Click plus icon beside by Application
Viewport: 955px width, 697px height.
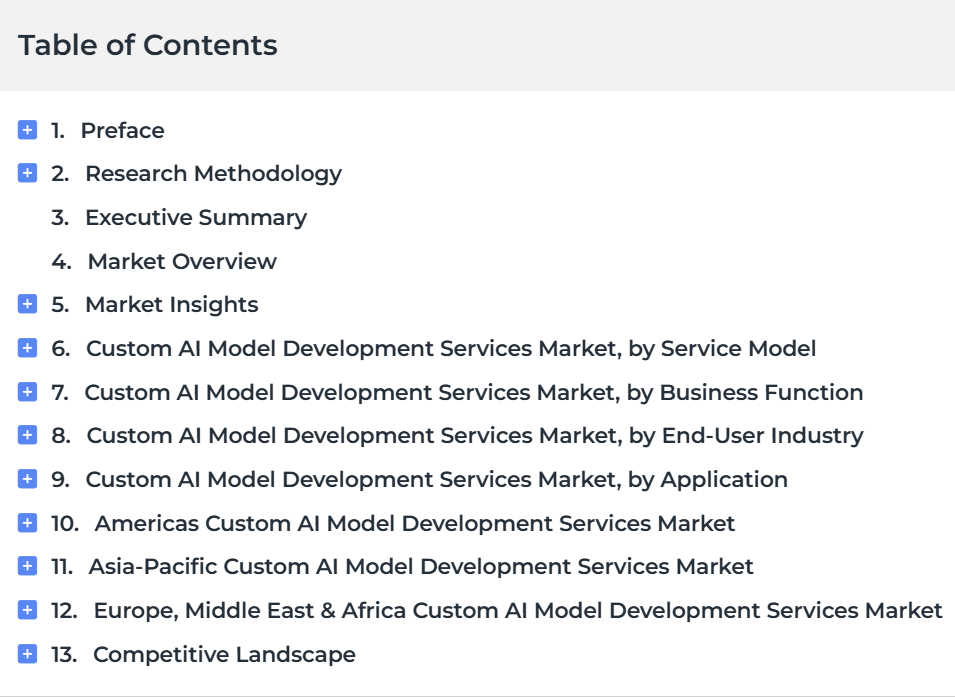[27, 479]
